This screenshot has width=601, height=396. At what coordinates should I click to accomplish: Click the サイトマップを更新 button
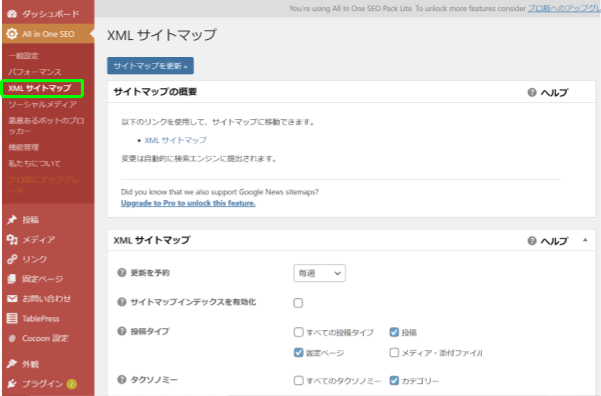coord(150,66)
